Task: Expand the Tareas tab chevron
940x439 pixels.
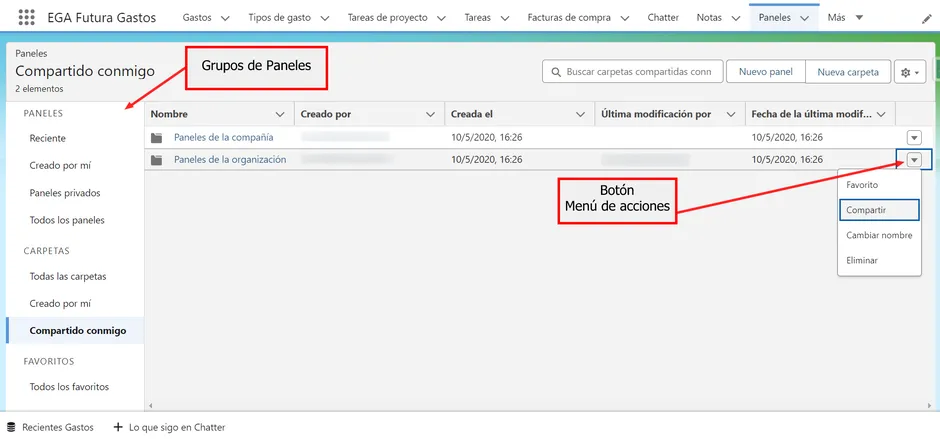Action: coord(505,18)
